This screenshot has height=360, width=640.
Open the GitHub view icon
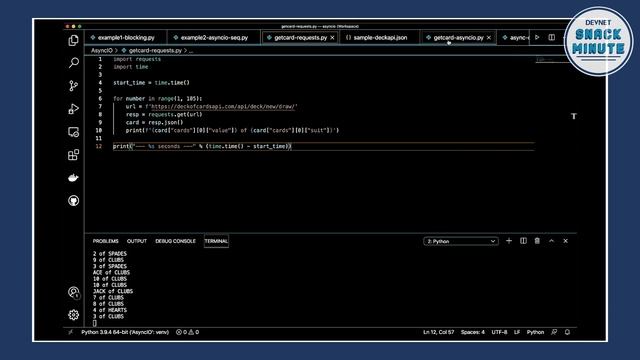pos(73,200)
